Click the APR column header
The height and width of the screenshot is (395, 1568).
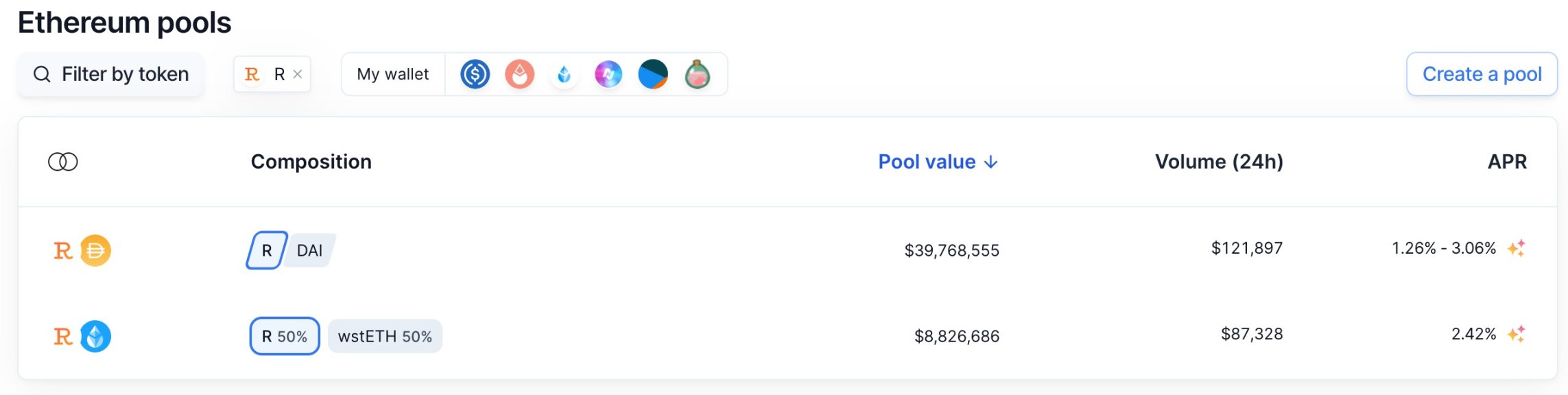(1506, 162)
